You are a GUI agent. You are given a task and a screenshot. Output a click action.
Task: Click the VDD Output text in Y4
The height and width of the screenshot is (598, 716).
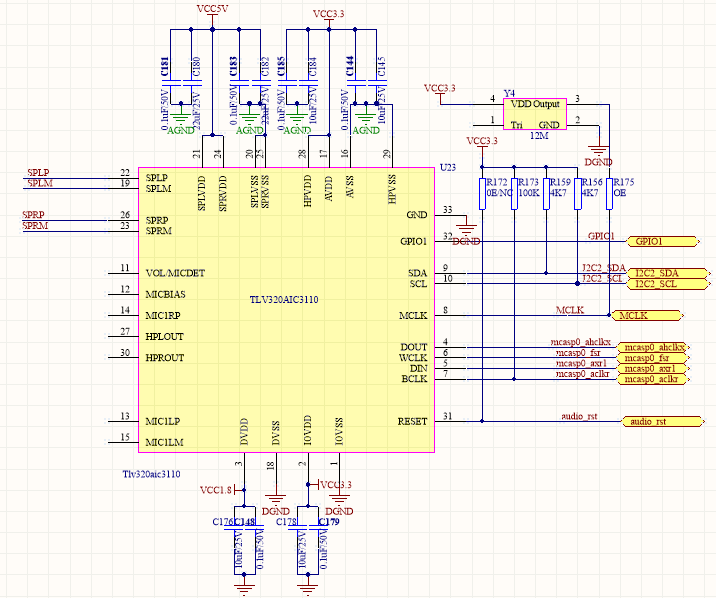535,104
